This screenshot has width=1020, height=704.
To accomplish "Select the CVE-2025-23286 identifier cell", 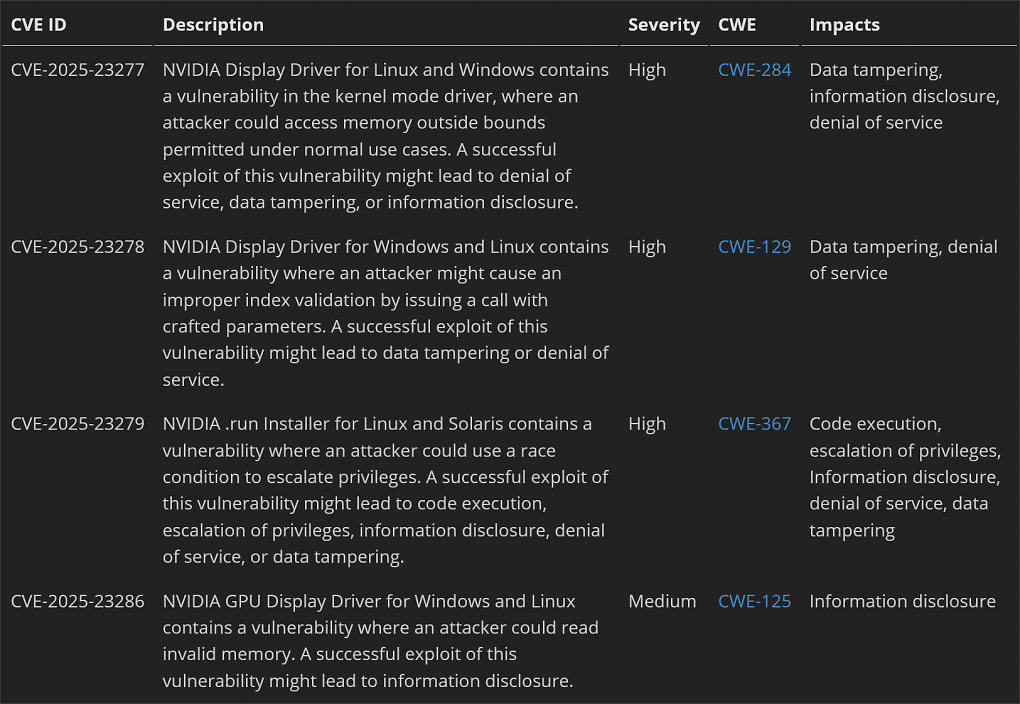I will click(77, 601).
